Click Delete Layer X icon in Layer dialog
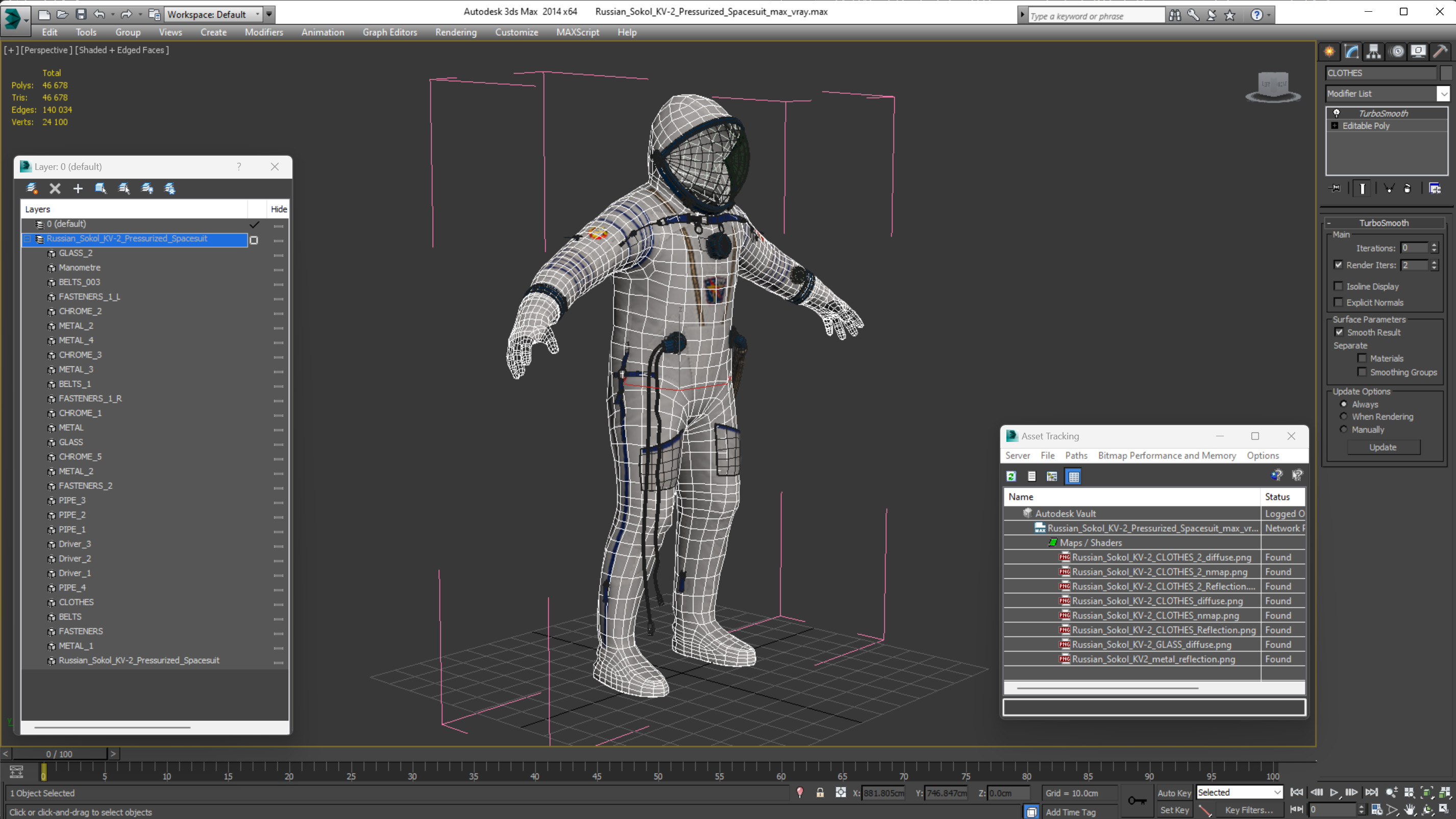The height and width of the screenshot is (819, 1456). pyautogui.click(x=55, y=188)
